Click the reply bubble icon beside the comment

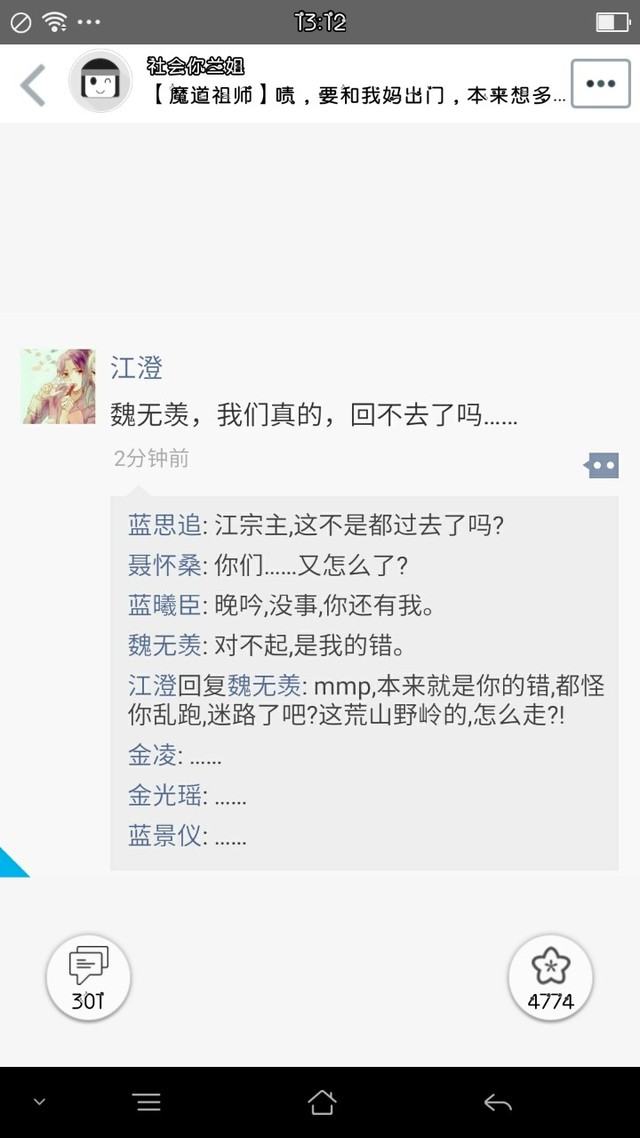(602, 465)
